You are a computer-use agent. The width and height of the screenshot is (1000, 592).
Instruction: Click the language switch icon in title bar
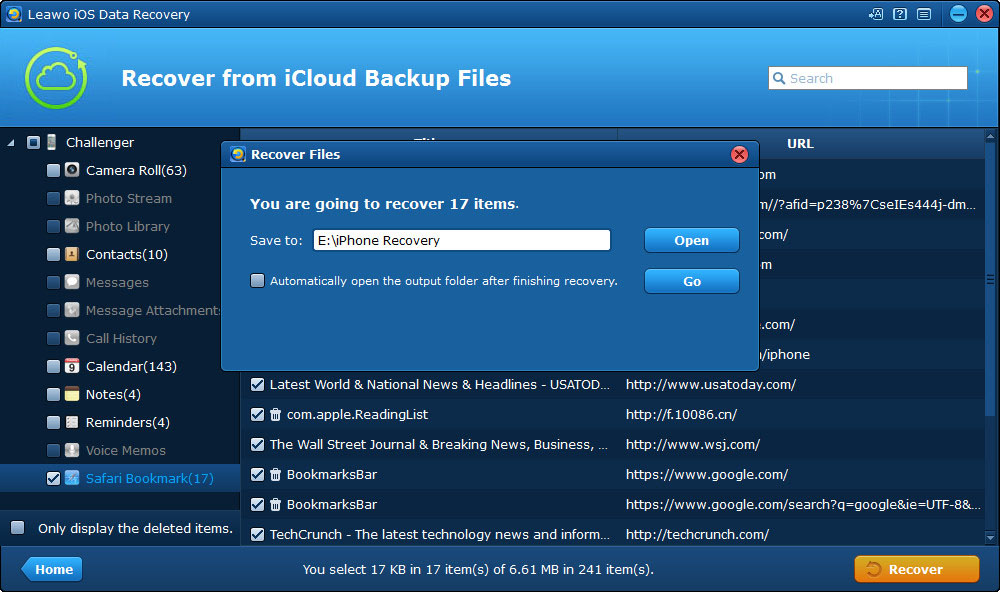point(877,14)
